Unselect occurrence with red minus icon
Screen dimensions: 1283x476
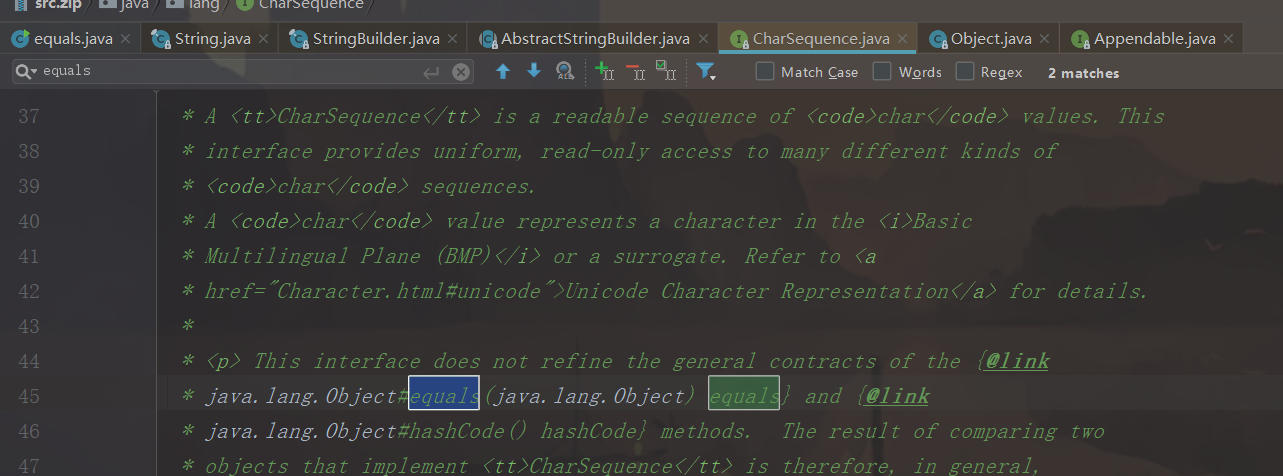click(635, 71)
